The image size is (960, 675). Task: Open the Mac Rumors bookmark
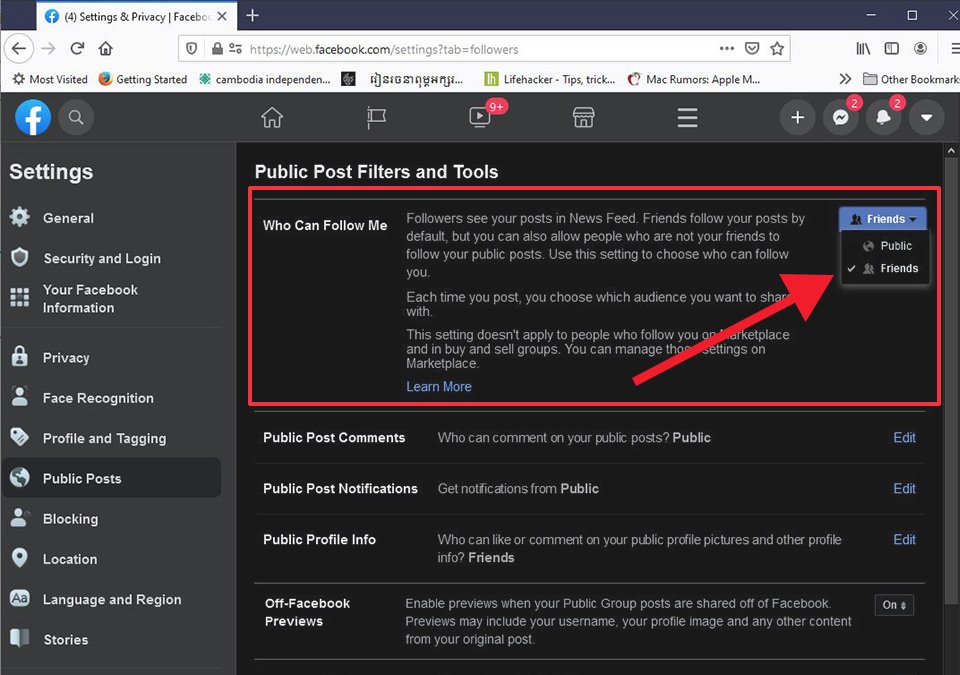tap(694, 79)
